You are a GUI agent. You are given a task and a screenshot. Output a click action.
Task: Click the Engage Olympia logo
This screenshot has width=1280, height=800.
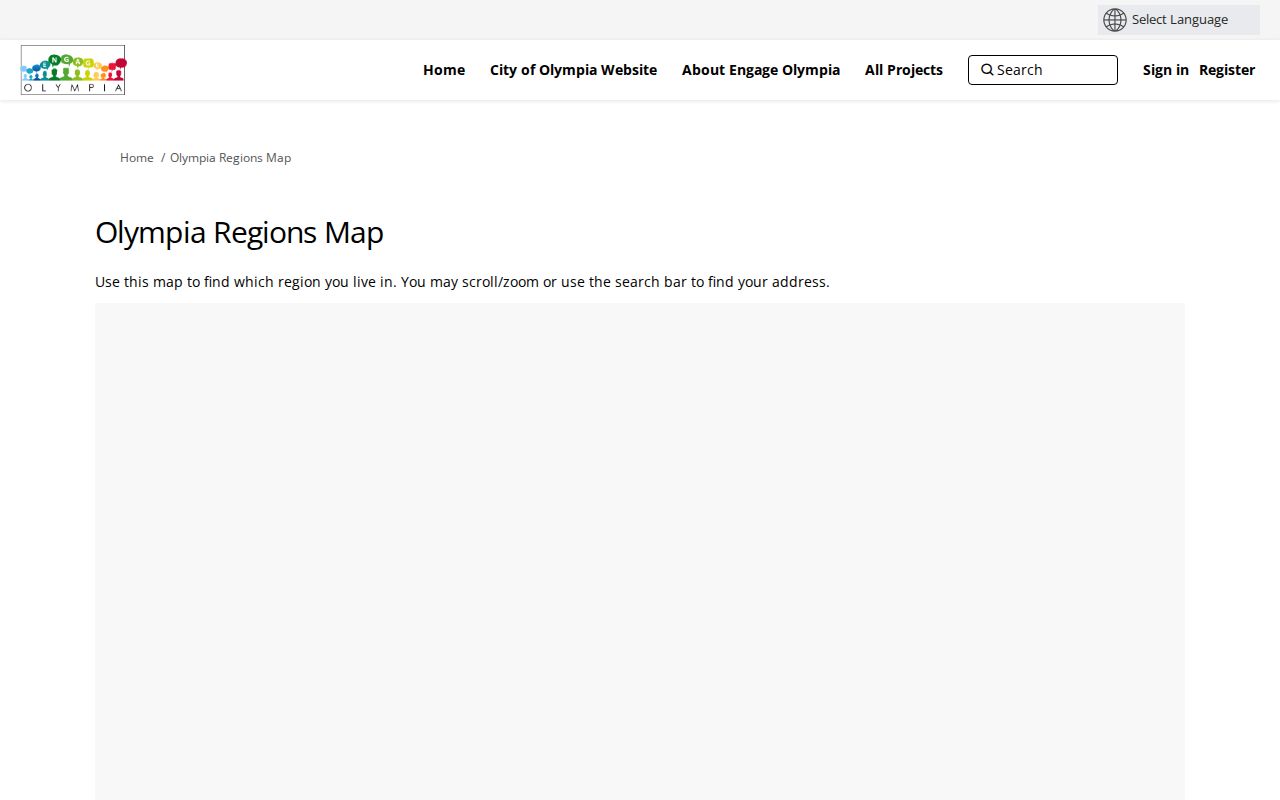(73, 70)
